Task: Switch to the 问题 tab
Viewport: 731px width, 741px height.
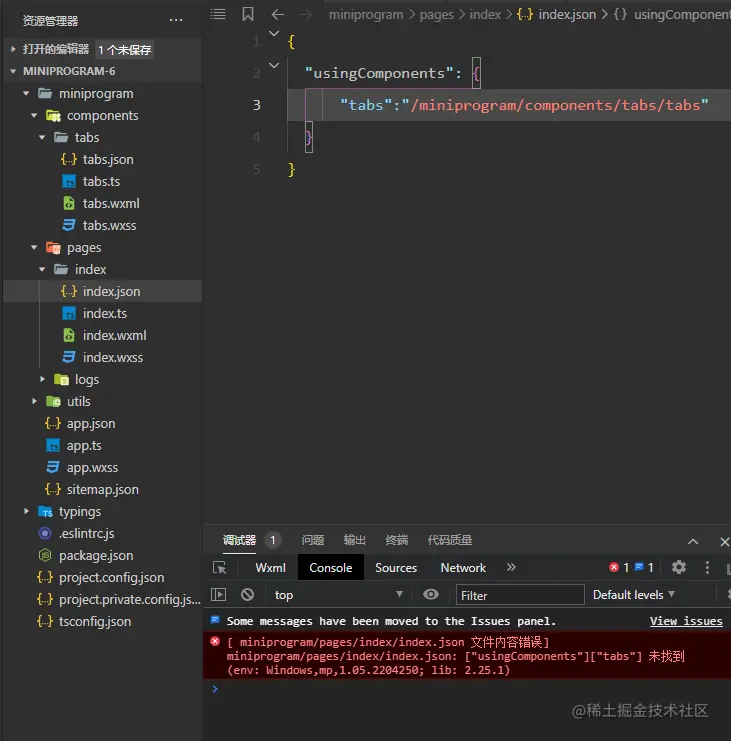Action: click(x=313, y=540)
